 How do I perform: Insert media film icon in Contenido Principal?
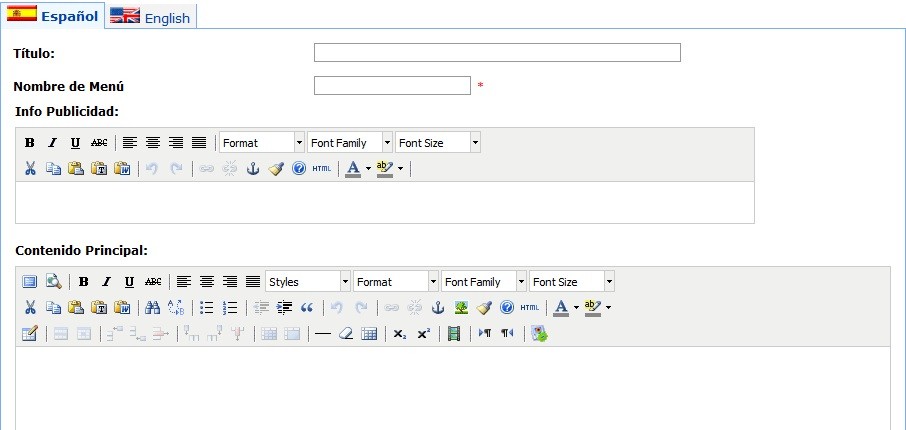click(x=454, y=334)
